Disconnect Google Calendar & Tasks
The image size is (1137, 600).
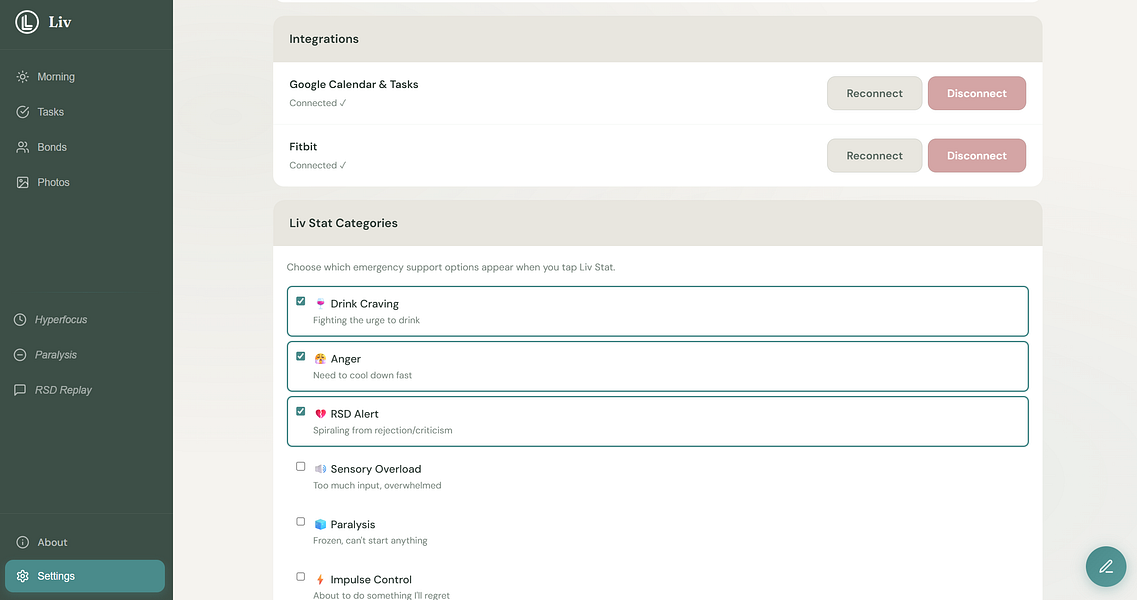(976, 93)
